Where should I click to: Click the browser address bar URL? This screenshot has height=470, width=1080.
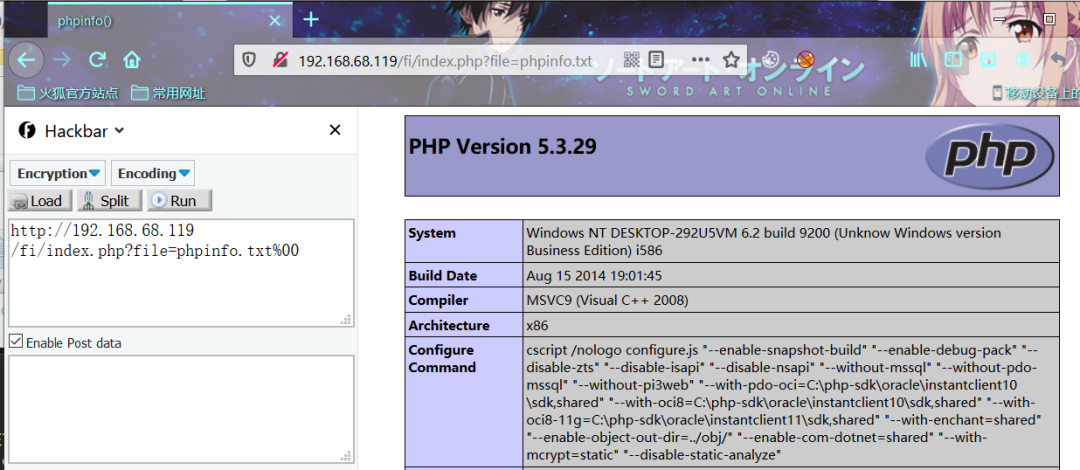click(444, 61)
